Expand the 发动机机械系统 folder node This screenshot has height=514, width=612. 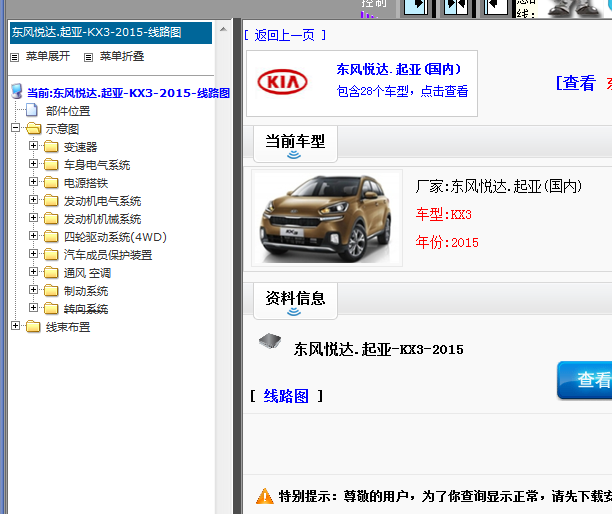coord(34,217)
